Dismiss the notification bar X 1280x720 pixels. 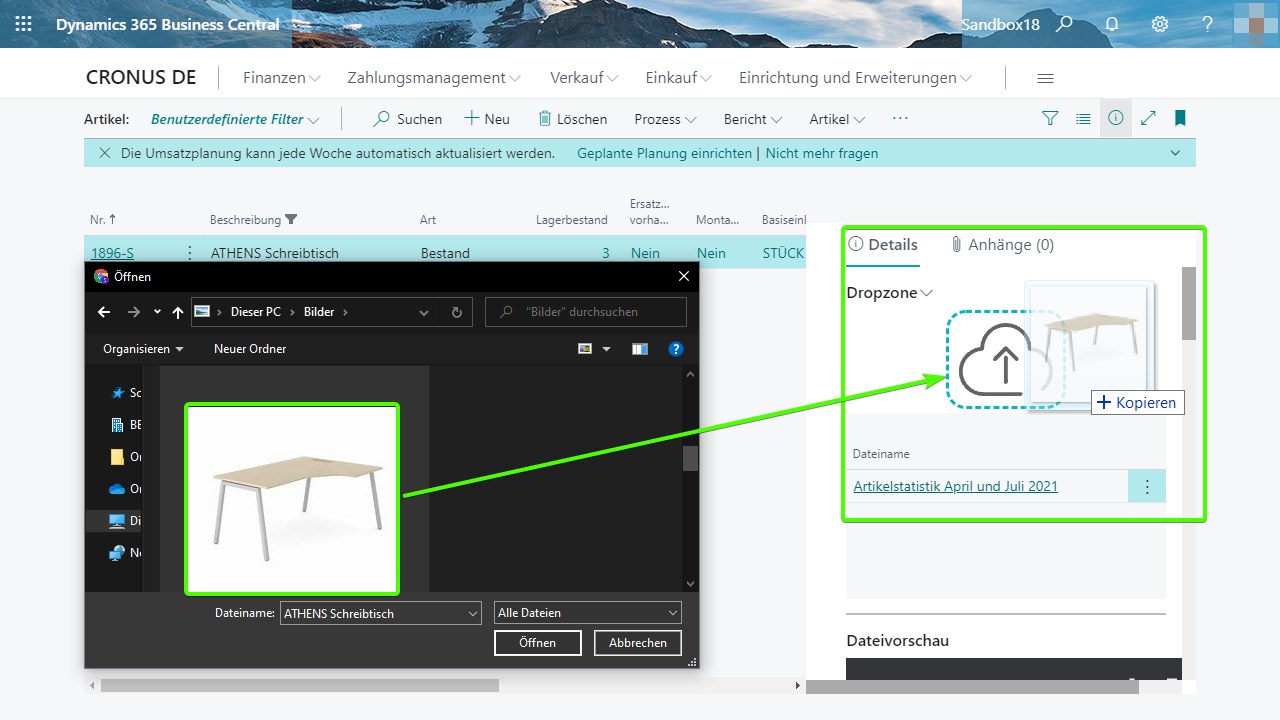(103, 153)
